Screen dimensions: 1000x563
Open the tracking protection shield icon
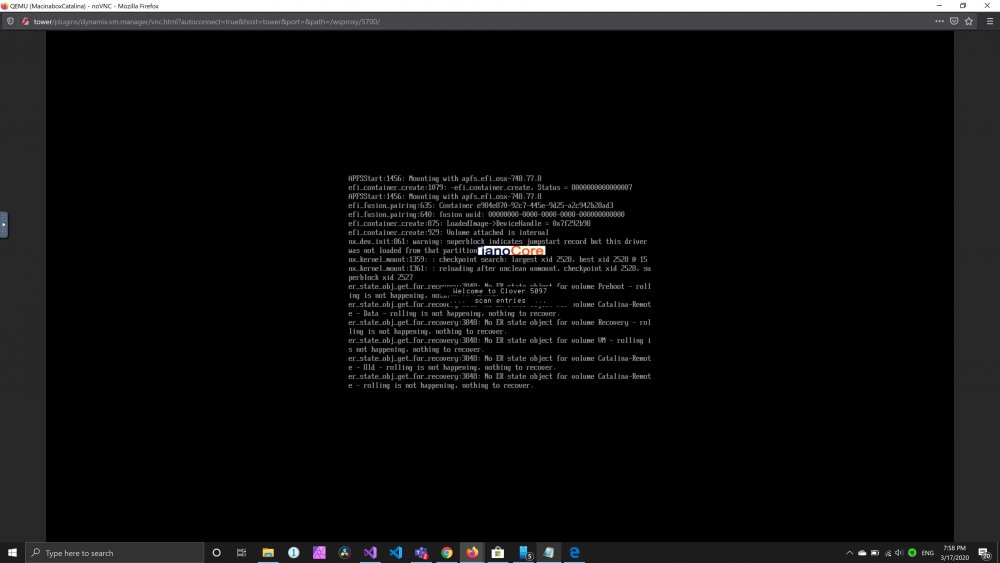tap(10, 22)
